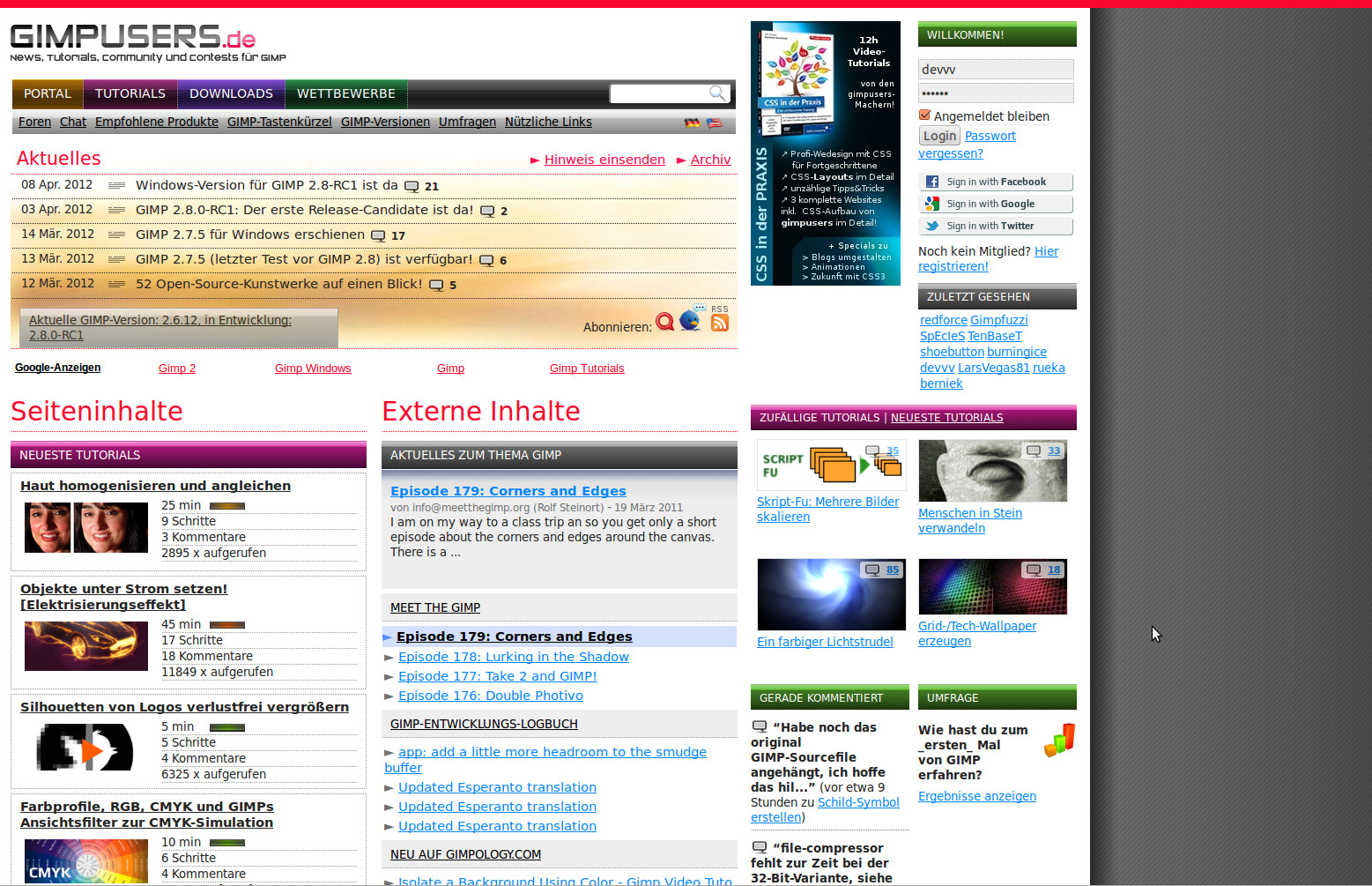Image resolution: width=1372 pixels, height=886 pixels.
Task: Open comments bubble for GIMP 2.7.5 letzter Test news
Action: coord(486,260)
